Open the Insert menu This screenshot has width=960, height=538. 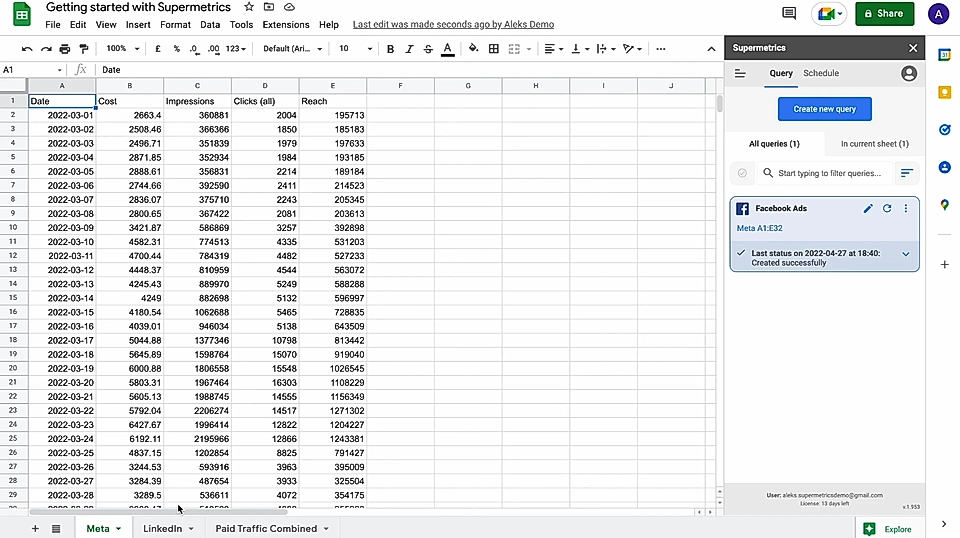click(138, 24)
